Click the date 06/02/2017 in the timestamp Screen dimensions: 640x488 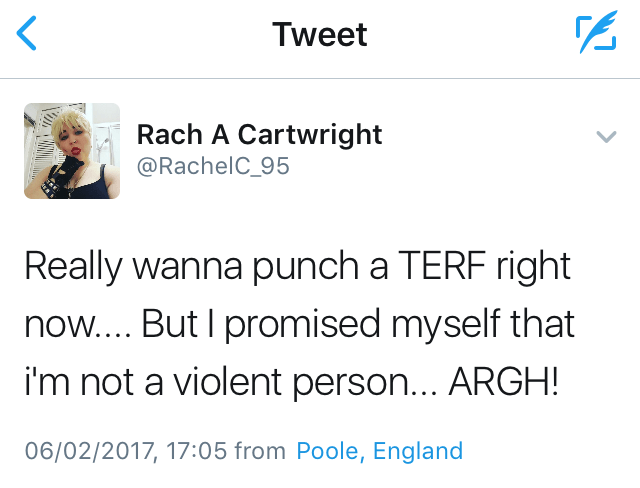click(90, 451)
